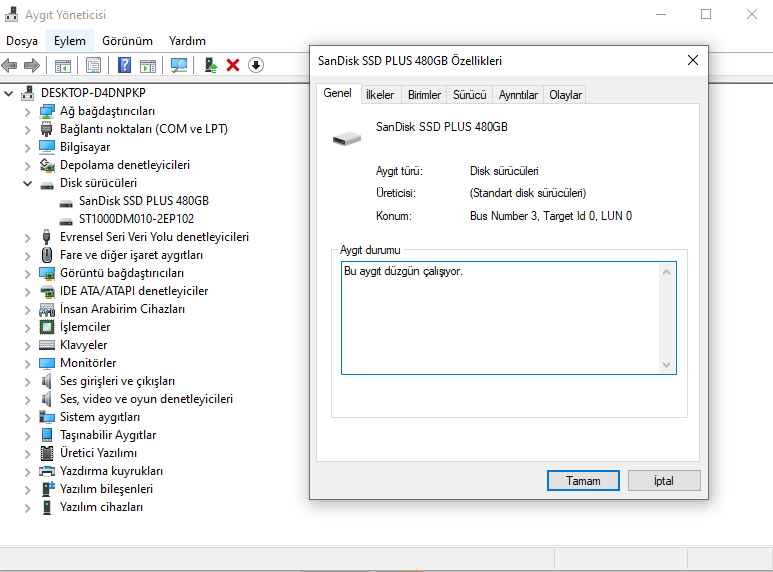Switch to the İlkeler tab

381,95
